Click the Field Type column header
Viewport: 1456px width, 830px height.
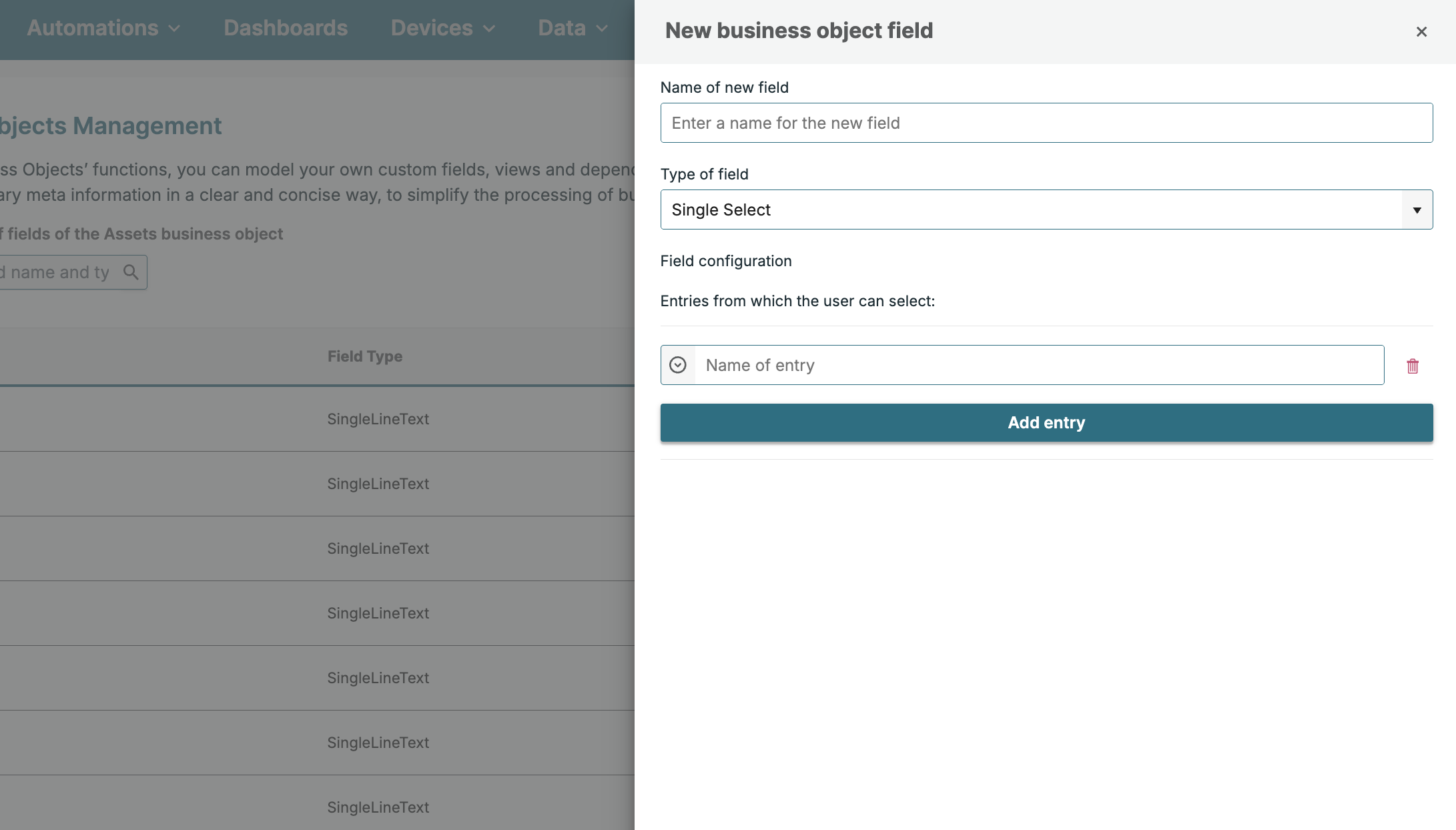click(364, 356)
